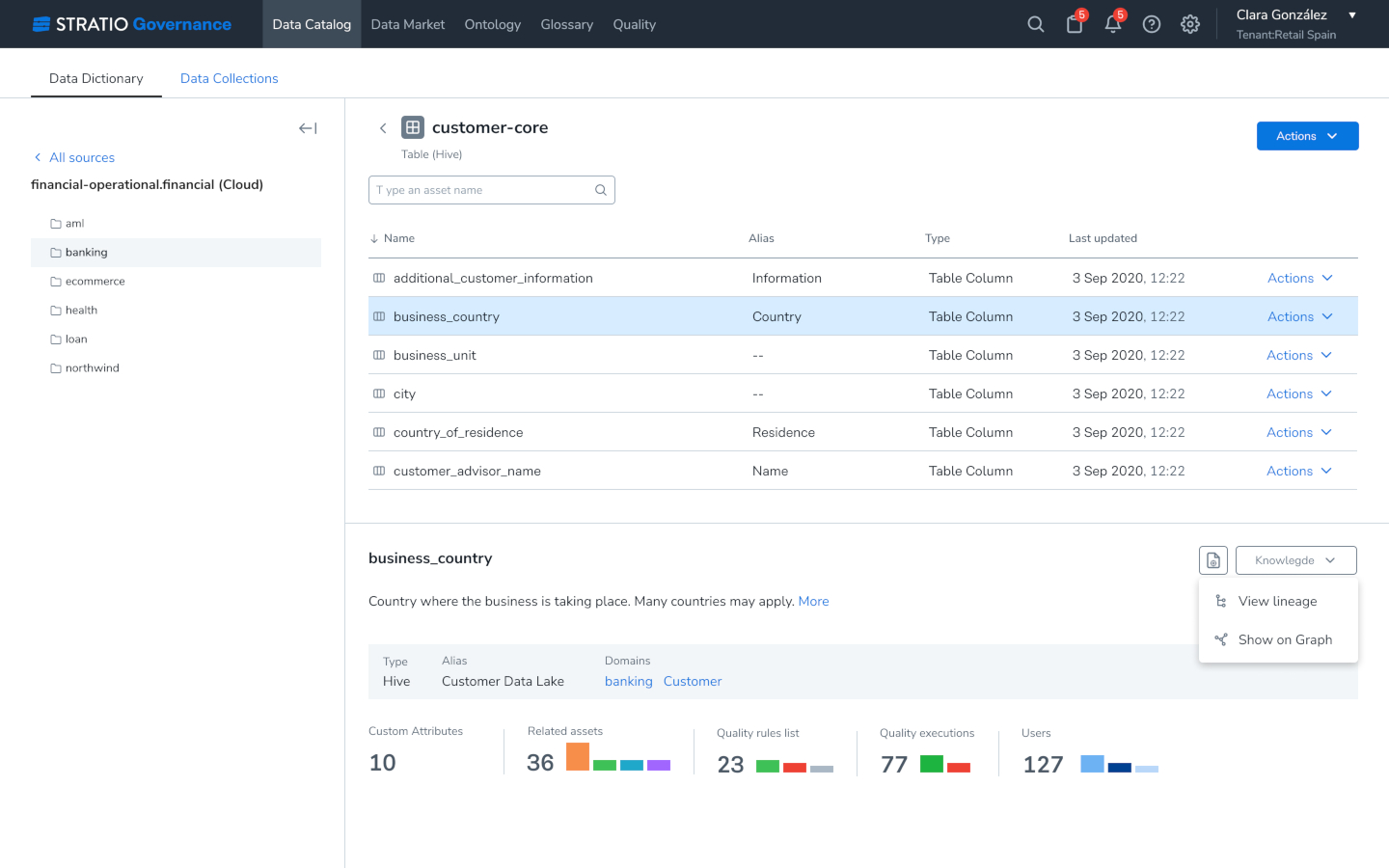Click the back arrow beside customer-core
The image size is (1389, 868).
click(383, 127)
